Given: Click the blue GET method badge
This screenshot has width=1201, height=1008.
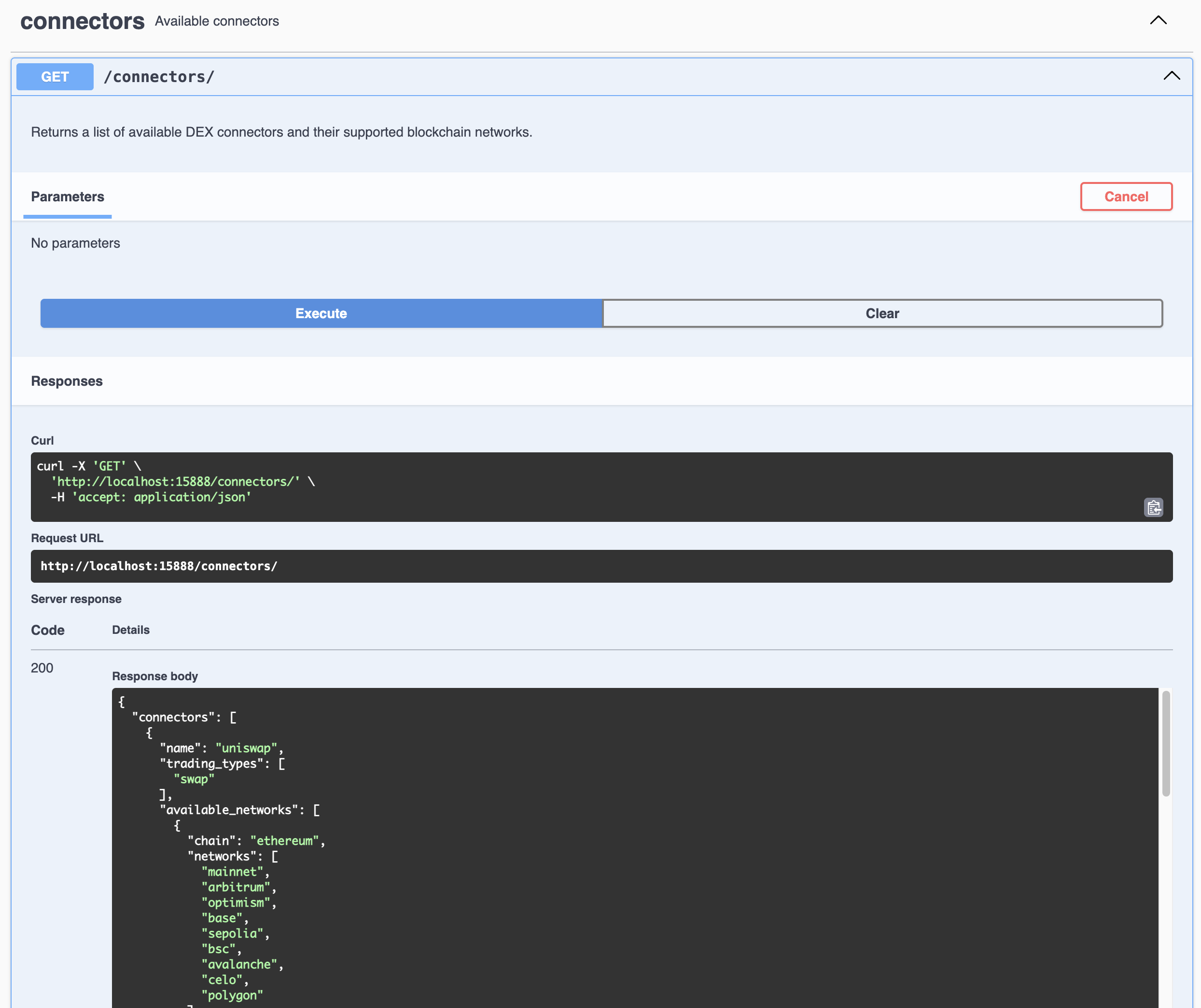Looking at the screenshot, I should pyautogui.click(x=55, y=77).
